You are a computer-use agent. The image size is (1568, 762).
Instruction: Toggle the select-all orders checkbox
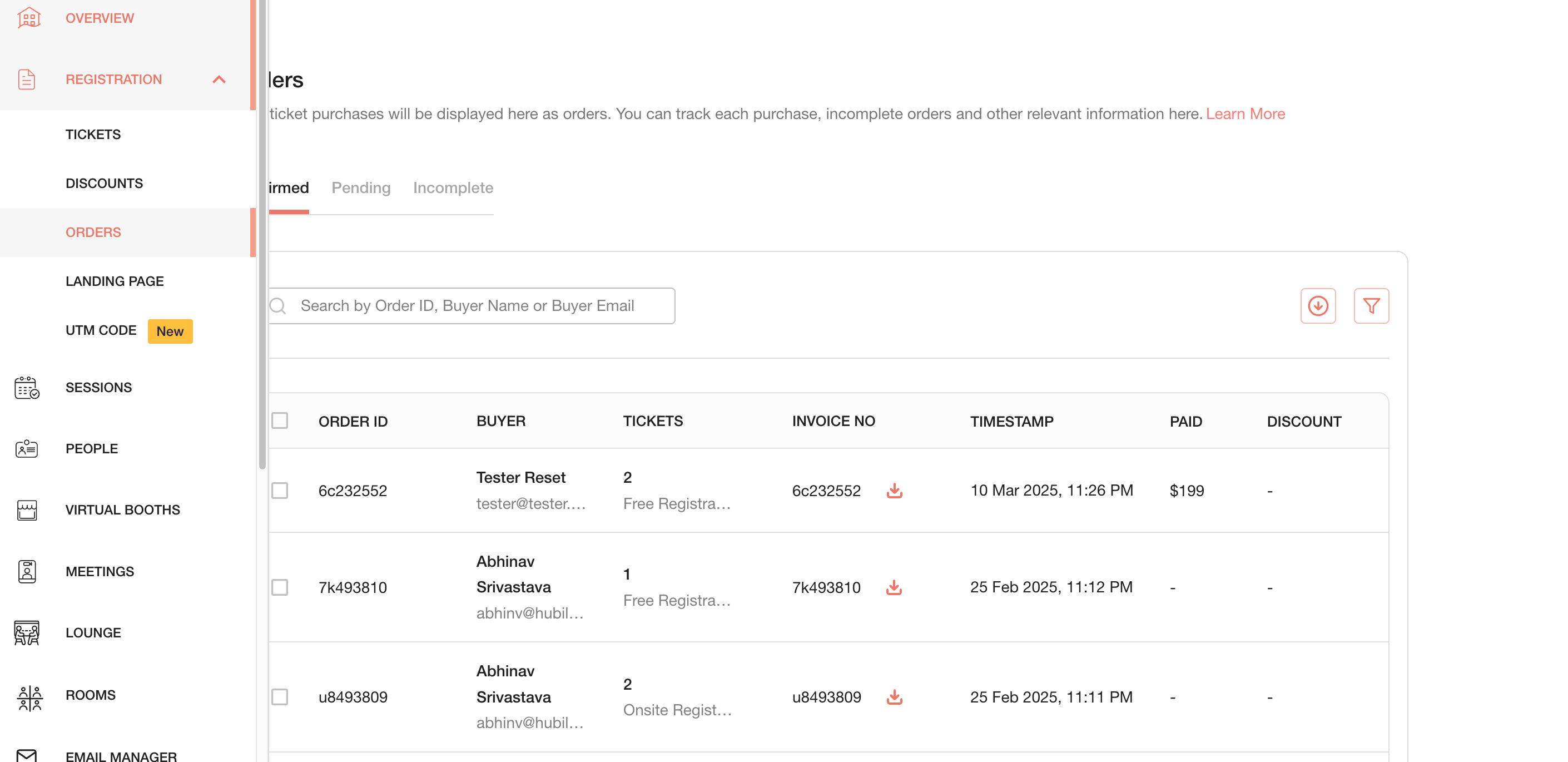[x=279, y=421]
